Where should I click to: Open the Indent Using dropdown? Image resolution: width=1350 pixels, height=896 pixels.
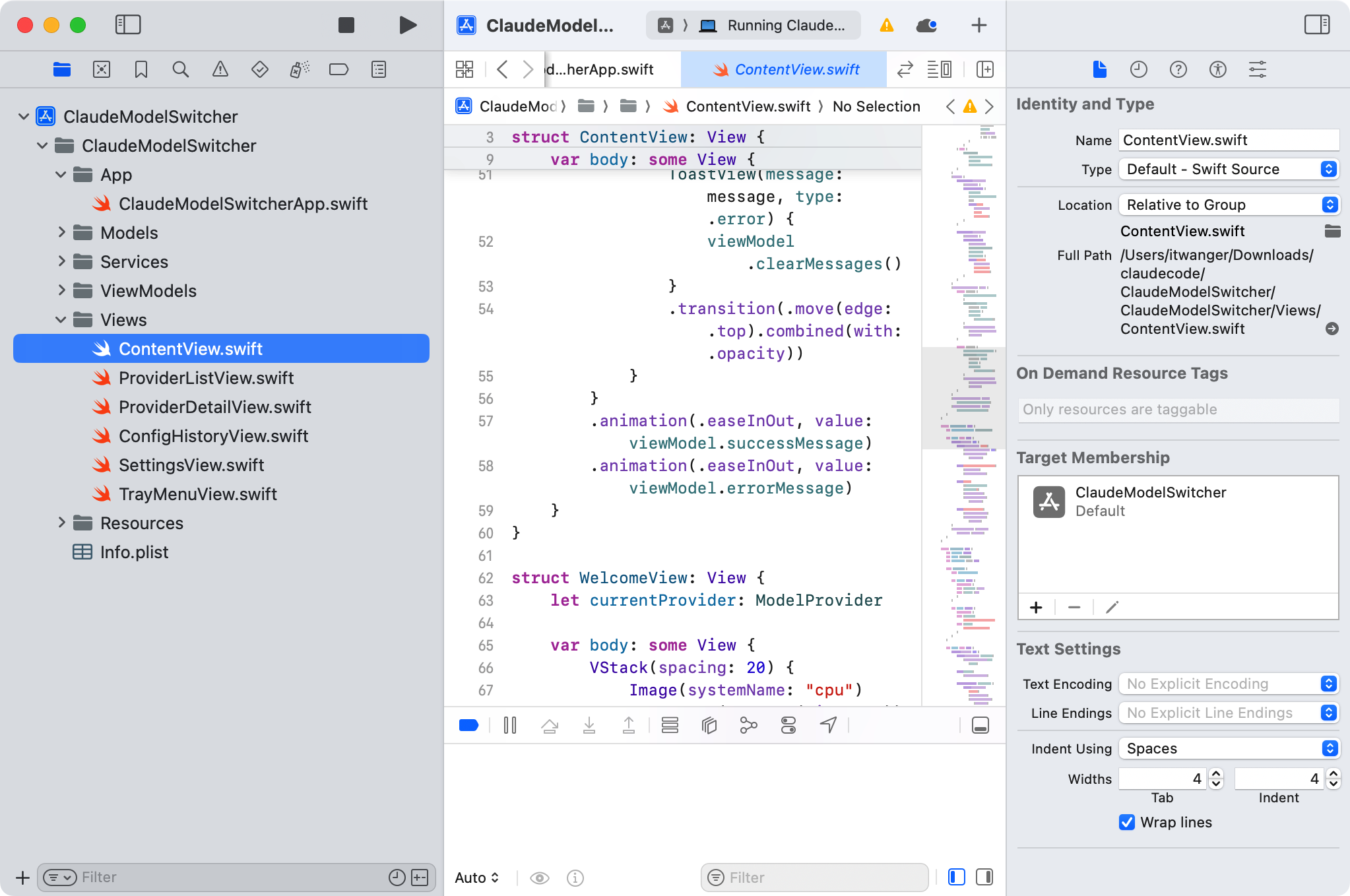pyautogui.click(x=1229, y=748)
